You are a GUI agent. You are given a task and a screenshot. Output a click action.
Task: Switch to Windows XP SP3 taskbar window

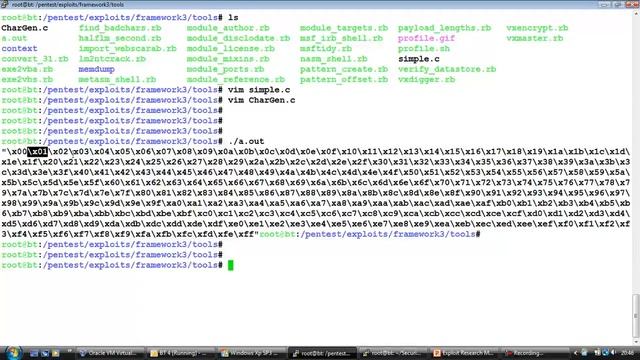click(x=251, y=353)
